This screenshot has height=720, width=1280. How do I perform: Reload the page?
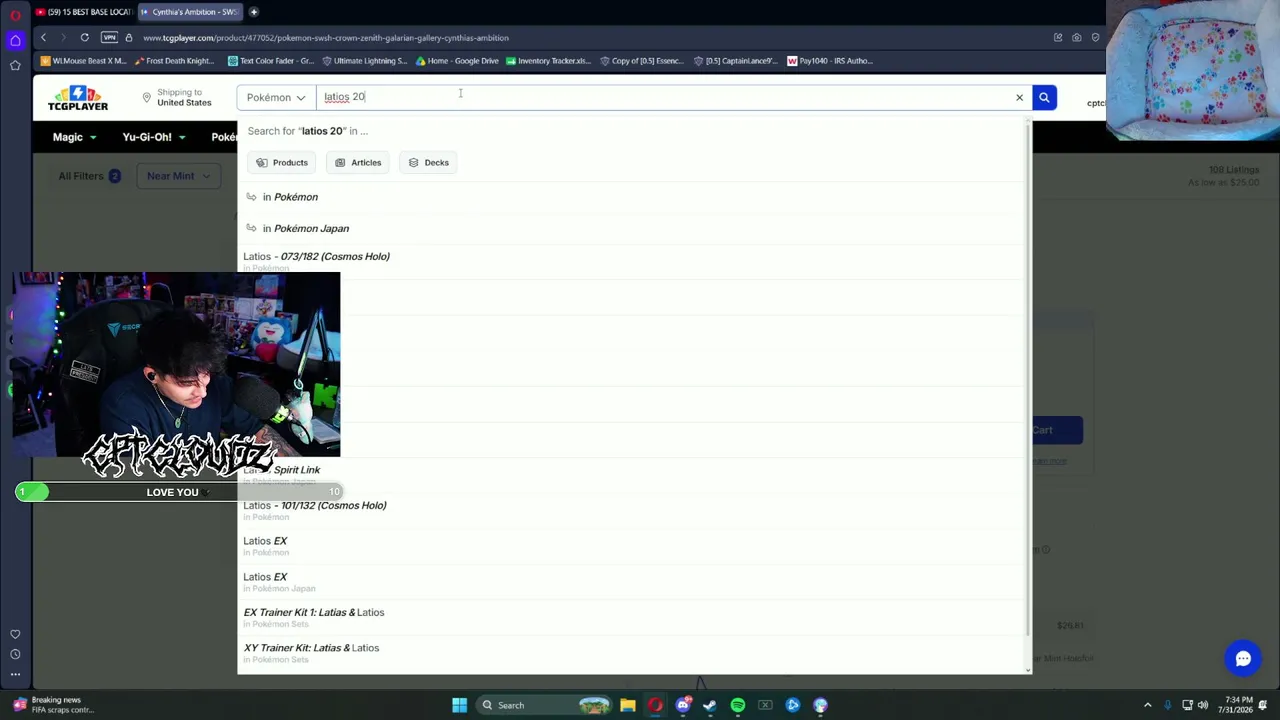click(x=85, y=38)
